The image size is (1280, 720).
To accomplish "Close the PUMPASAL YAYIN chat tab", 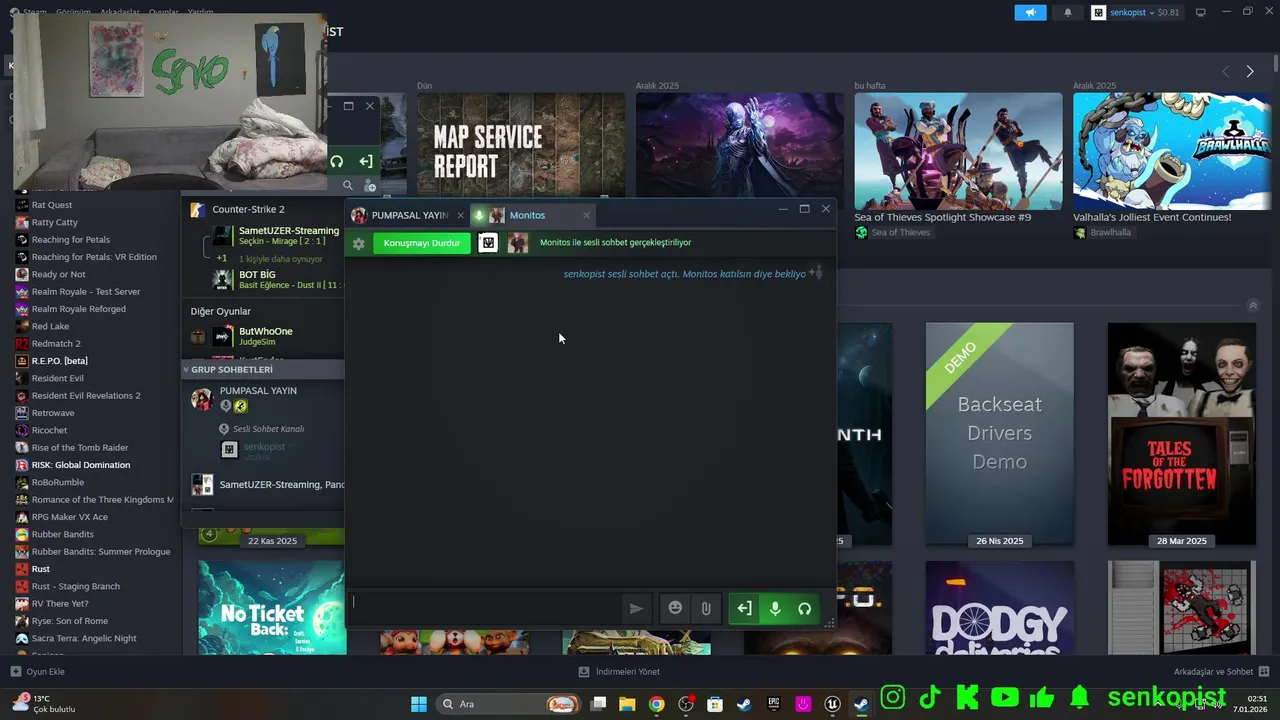I will pyautogui.click(x=460, y=215).
